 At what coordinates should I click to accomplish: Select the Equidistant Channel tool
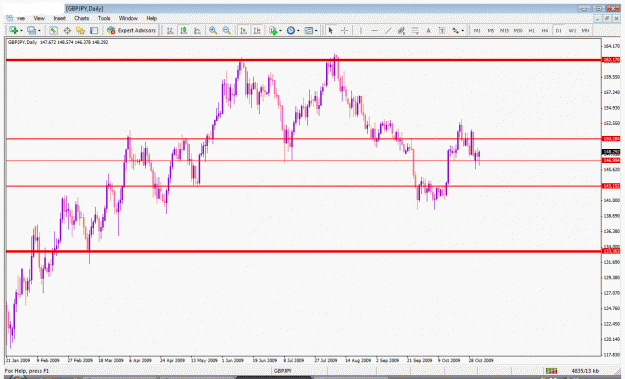pyautogui.click(x=401, y=30)
